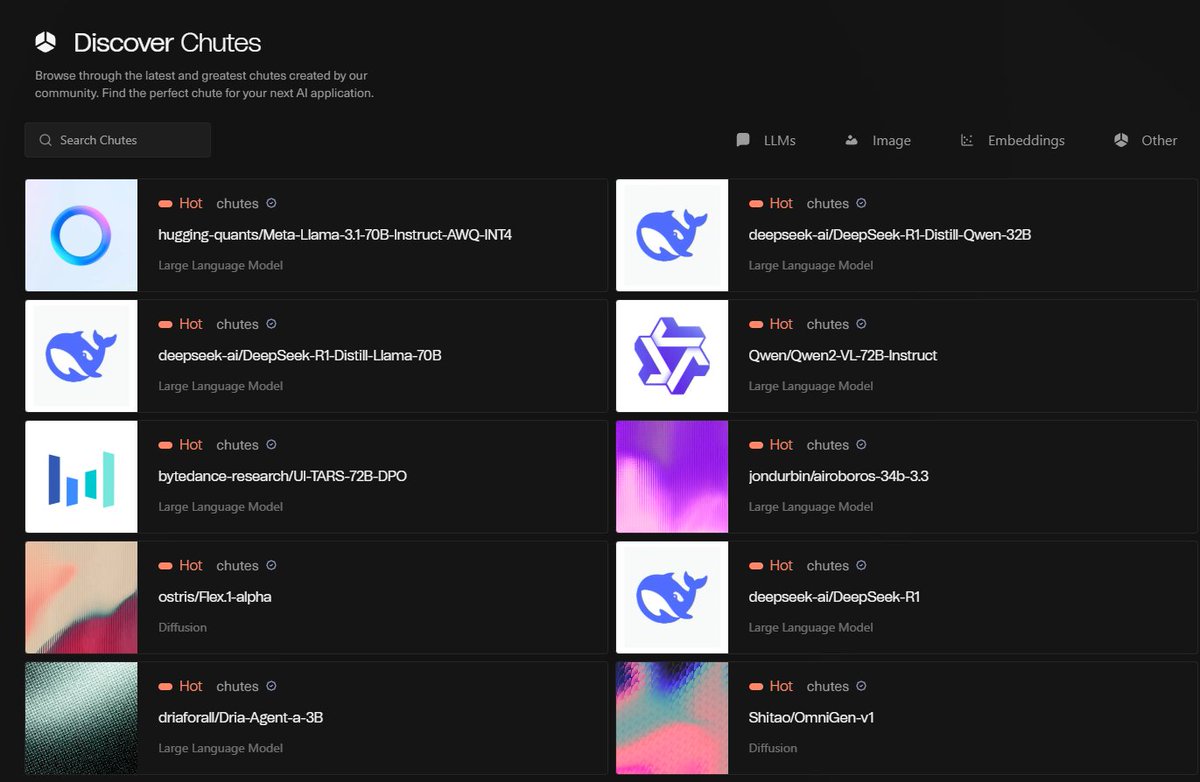Click the whale logo for DeepSeek-R1-Distill-Llama-70B
The height and width of the screenshot is (782, 1200).
coord(81,356)
